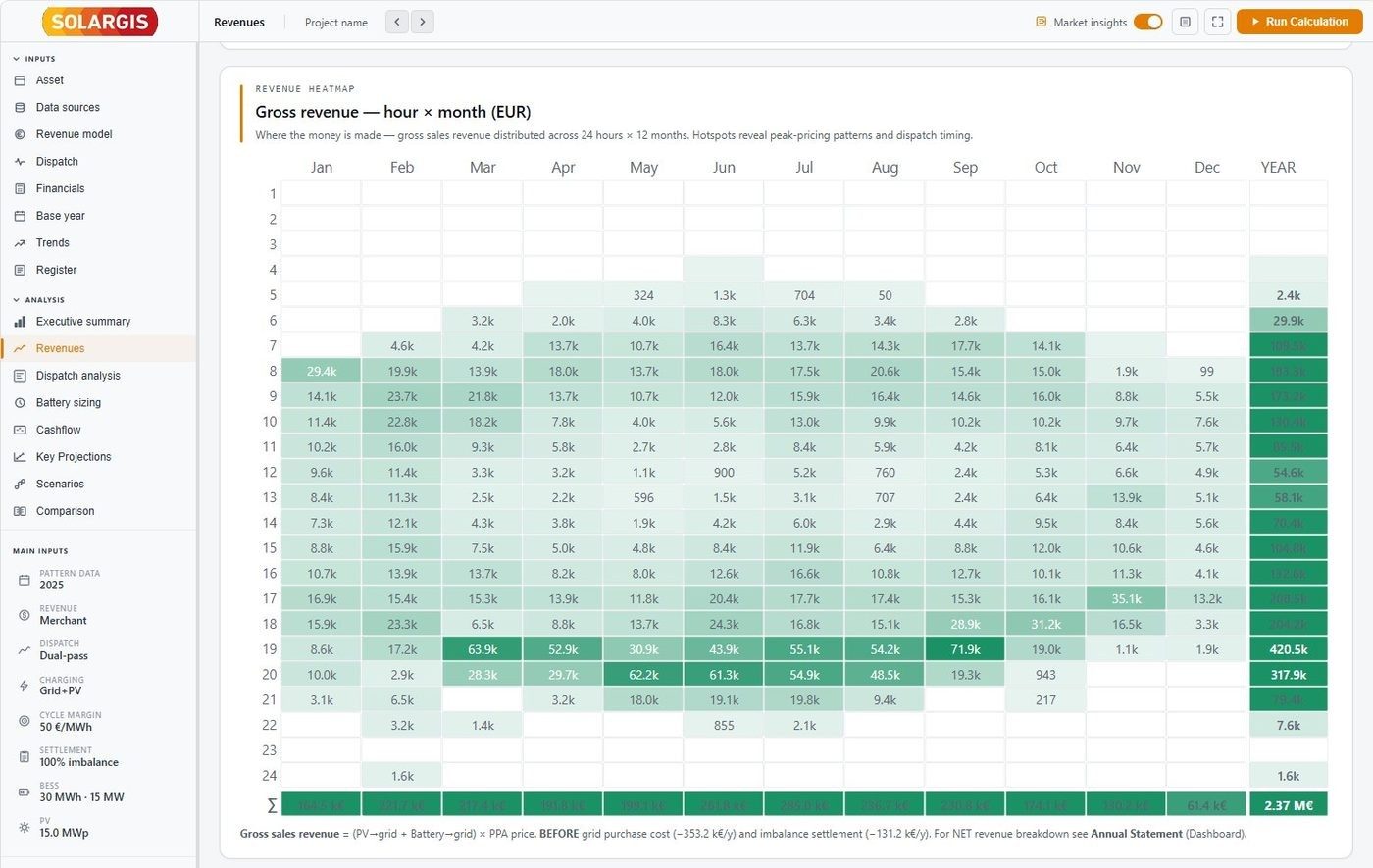
Task: Click the Dispatch analysis icon
Action: (x=20, y=376)
